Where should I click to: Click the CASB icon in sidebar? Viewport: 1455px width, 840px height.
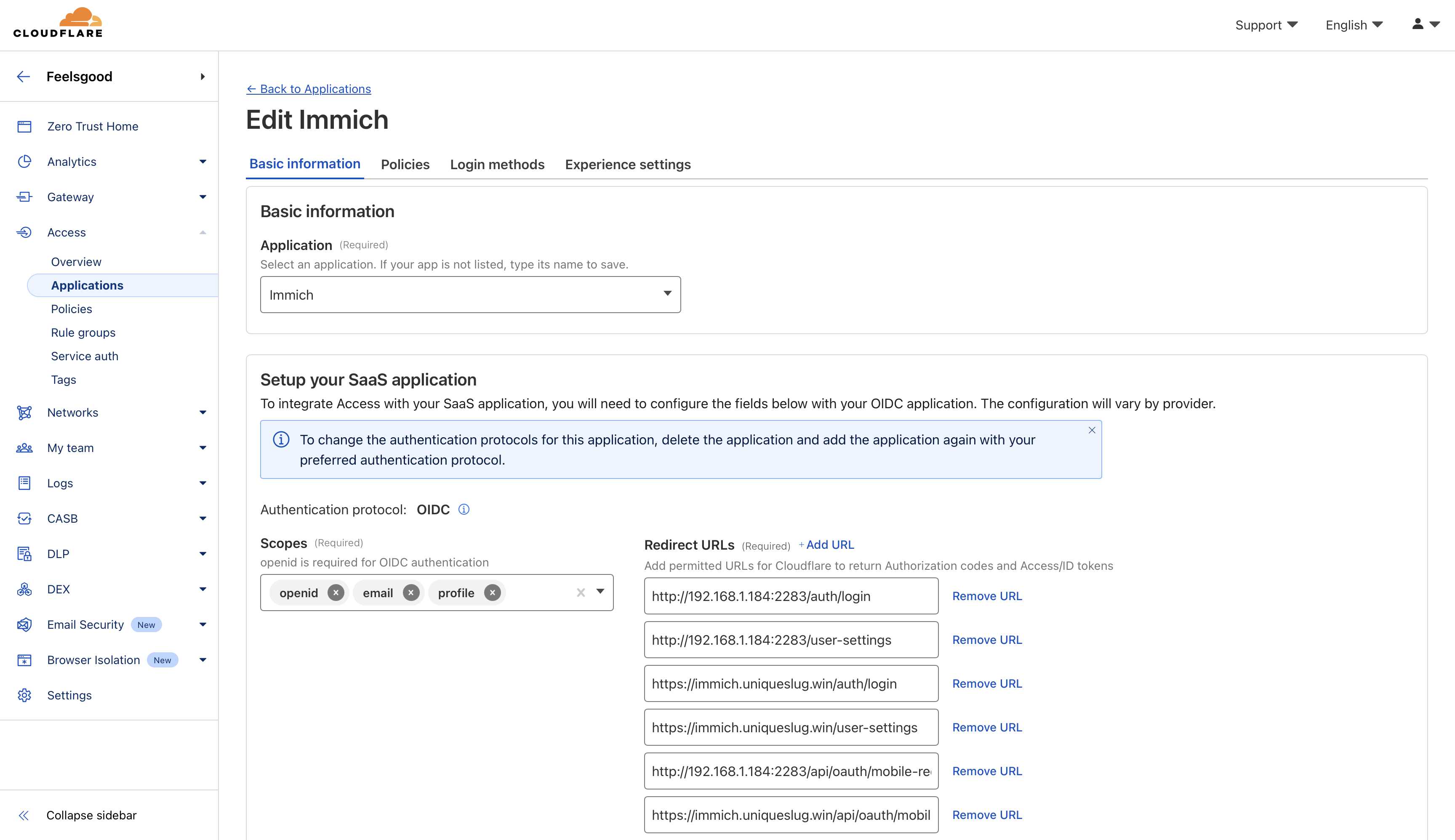point(24,518)
